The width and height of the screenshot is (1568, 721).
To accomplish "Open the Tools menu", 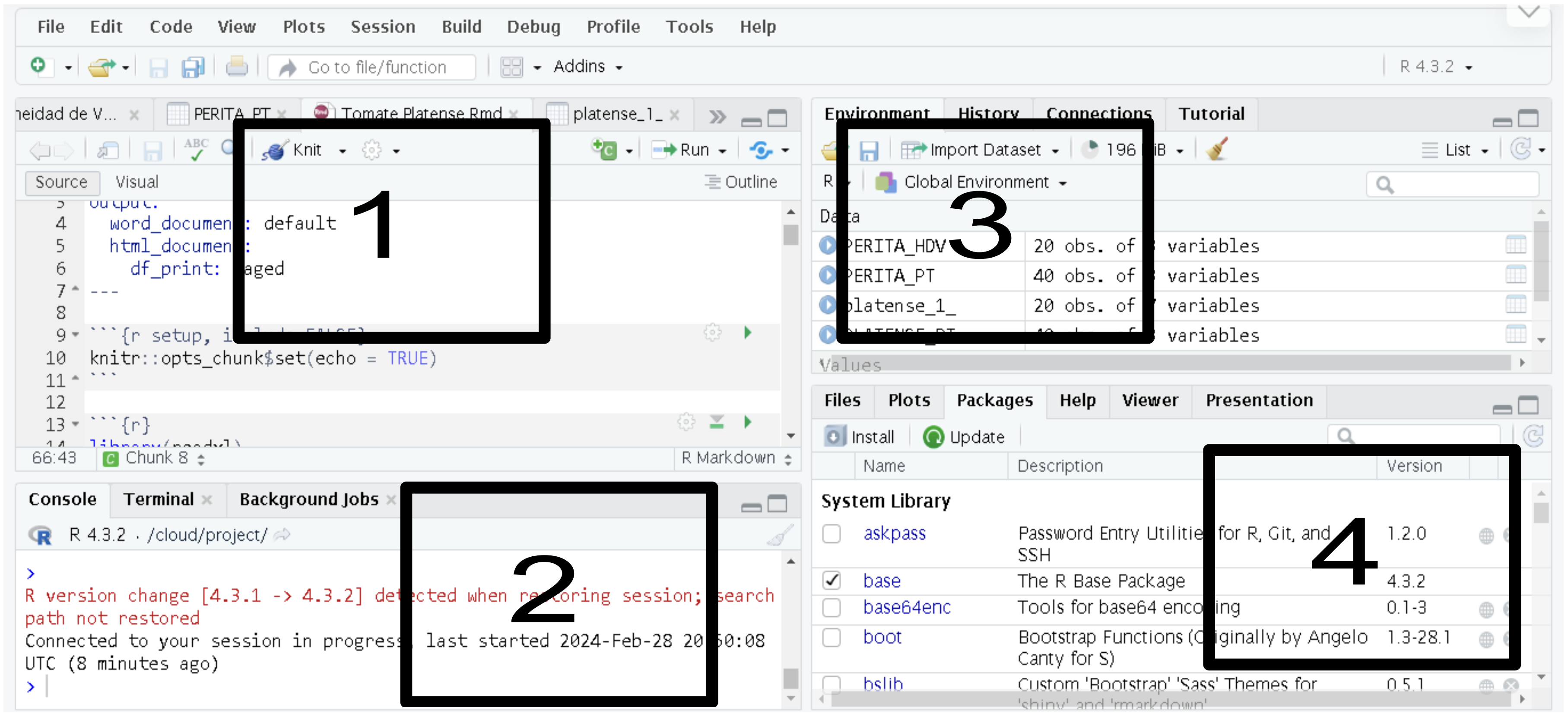I will point(689,27).
